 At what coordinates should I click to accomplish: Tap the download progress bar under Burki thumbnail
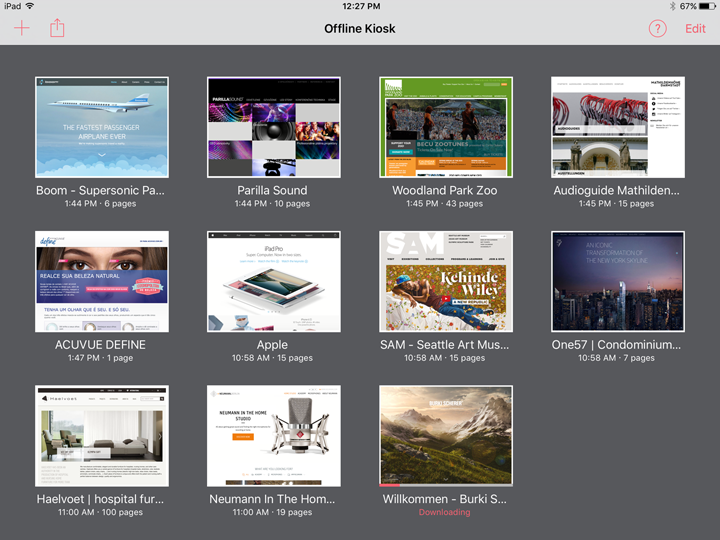click(446, 485)
